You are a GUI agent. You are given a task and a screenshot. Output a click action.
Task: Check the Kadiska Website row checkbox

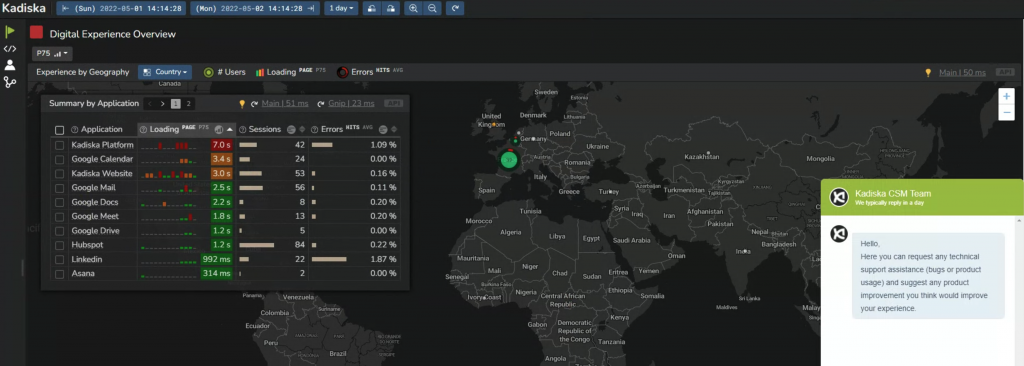[59, 174]
